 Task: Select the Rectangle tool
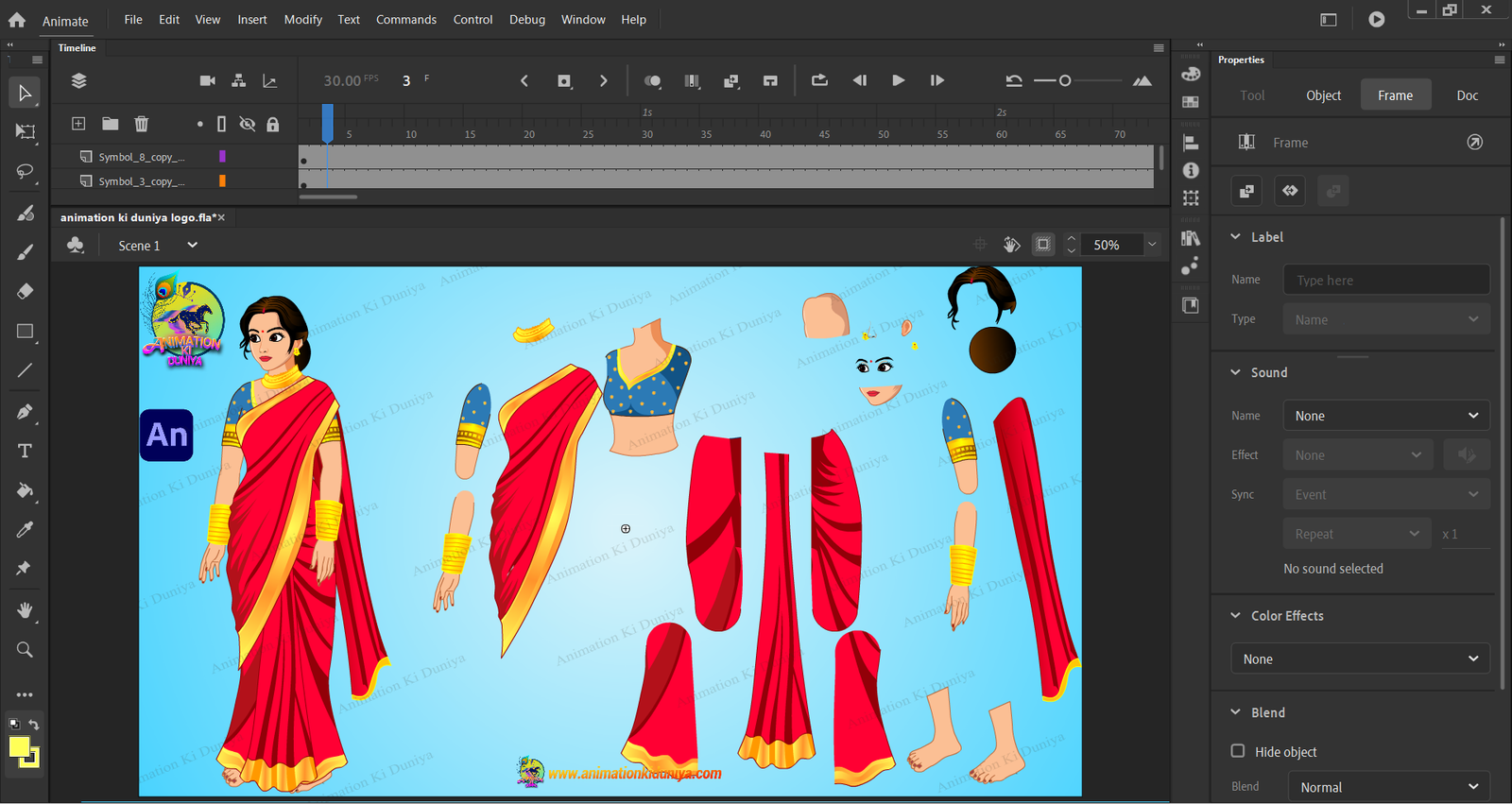[x=26, y=332]
